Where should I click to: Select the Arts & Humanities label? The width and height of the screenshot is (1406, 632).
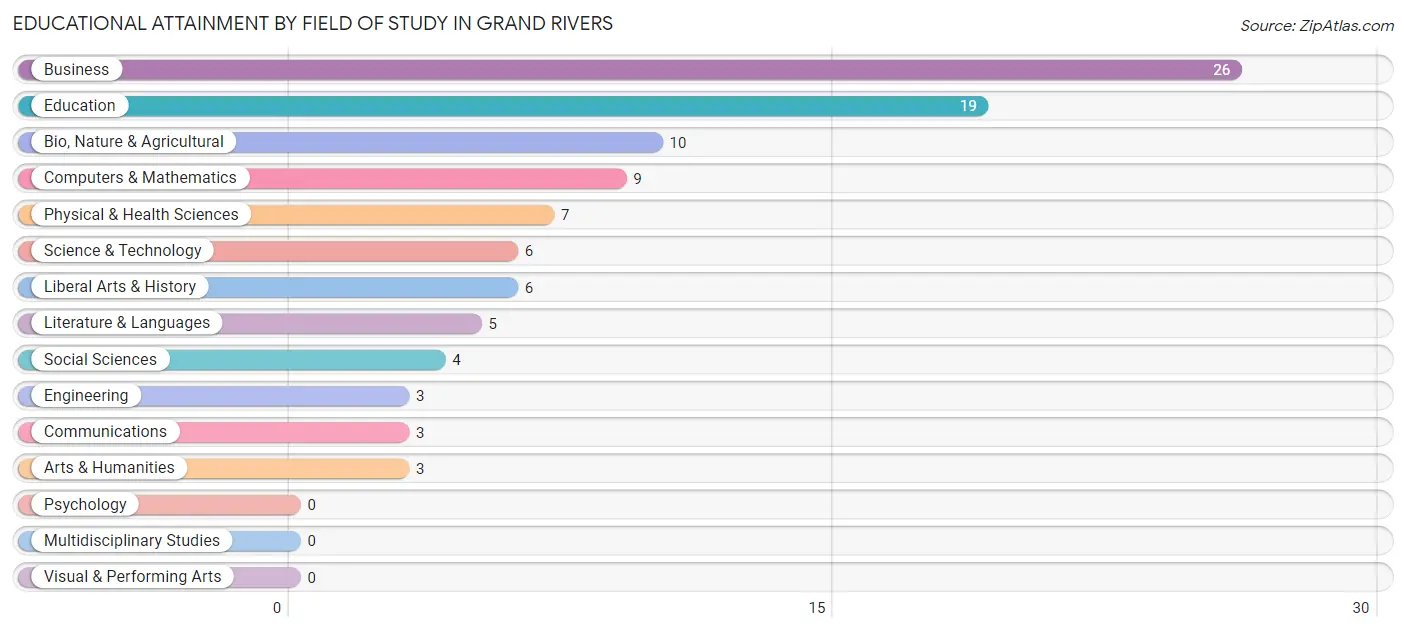coord(109,468)
